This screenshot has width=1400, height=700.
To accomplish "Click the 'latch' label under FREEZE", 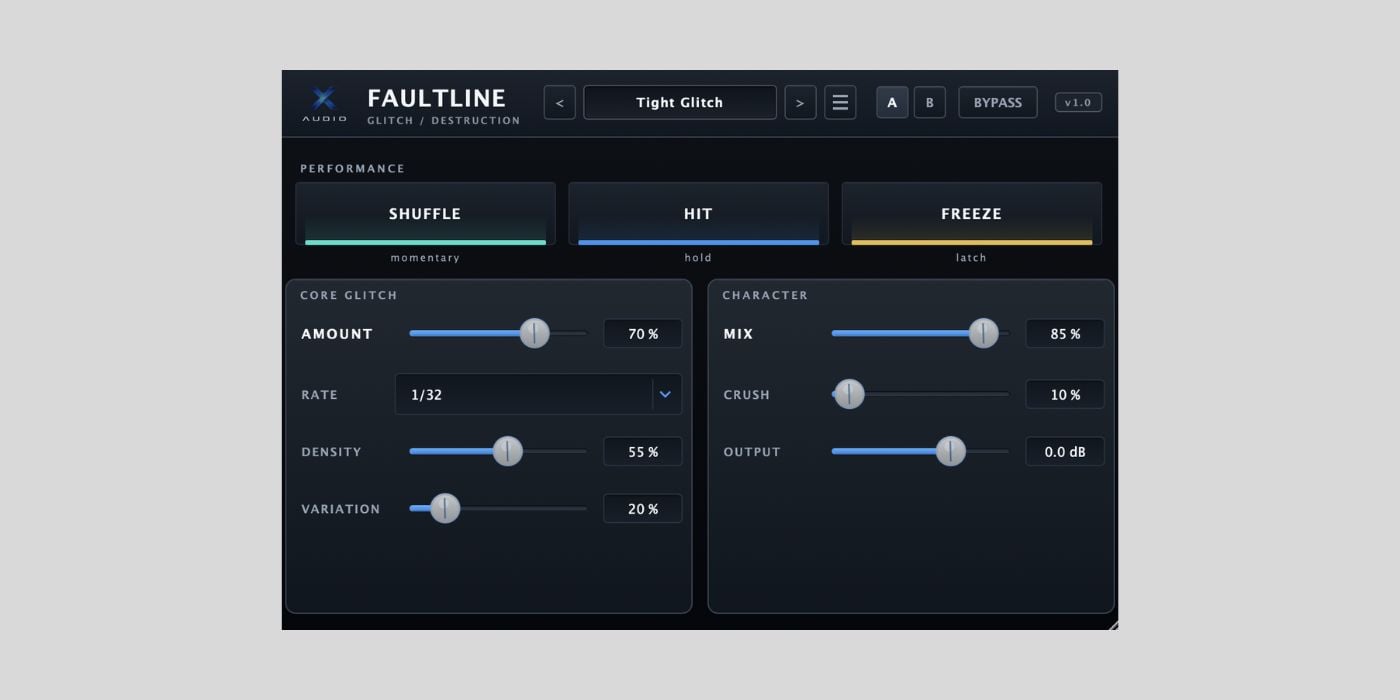I will pyautogui.click(x=971, y=258).
